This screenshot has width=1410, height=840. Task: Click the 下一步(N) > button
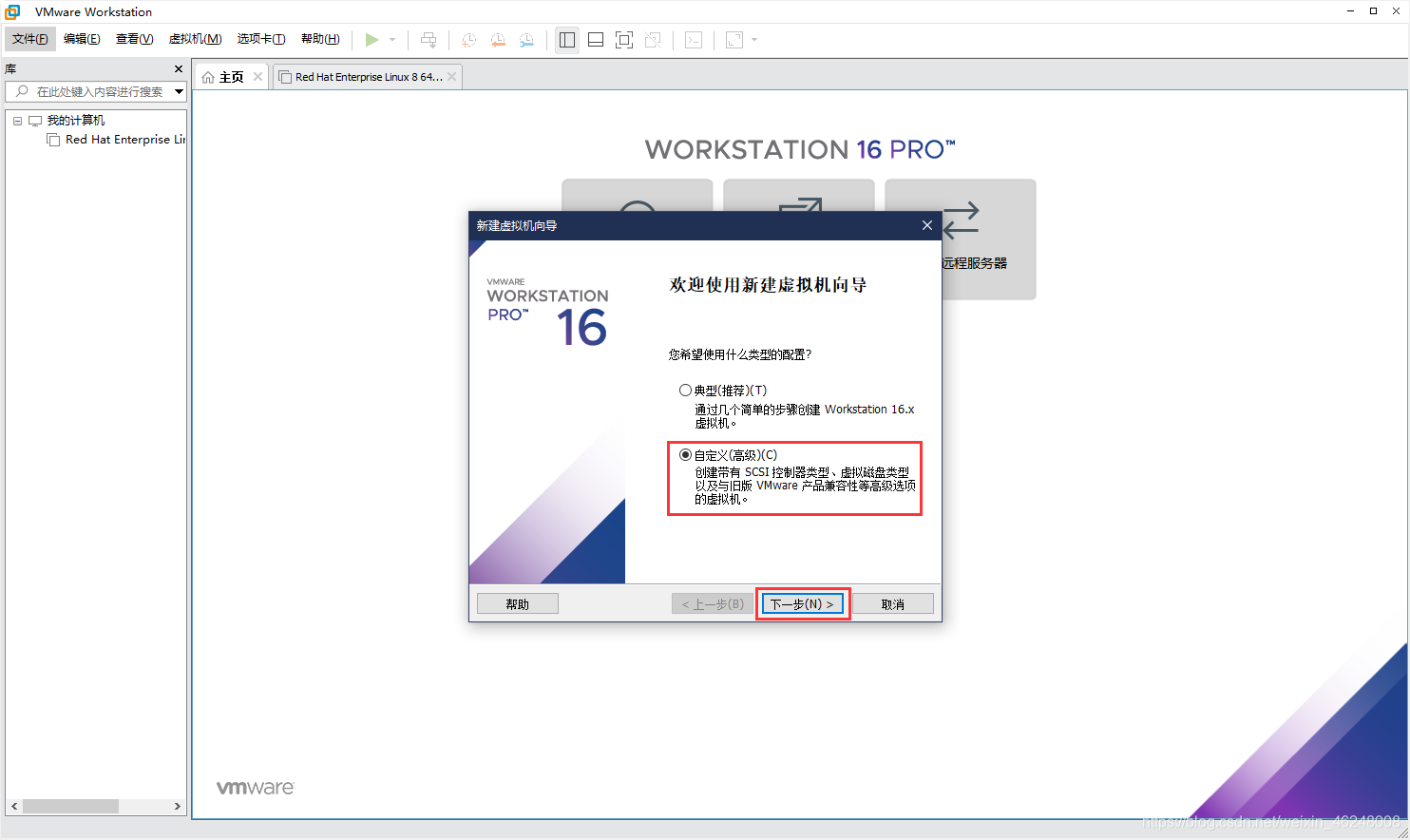click(803, 604)
